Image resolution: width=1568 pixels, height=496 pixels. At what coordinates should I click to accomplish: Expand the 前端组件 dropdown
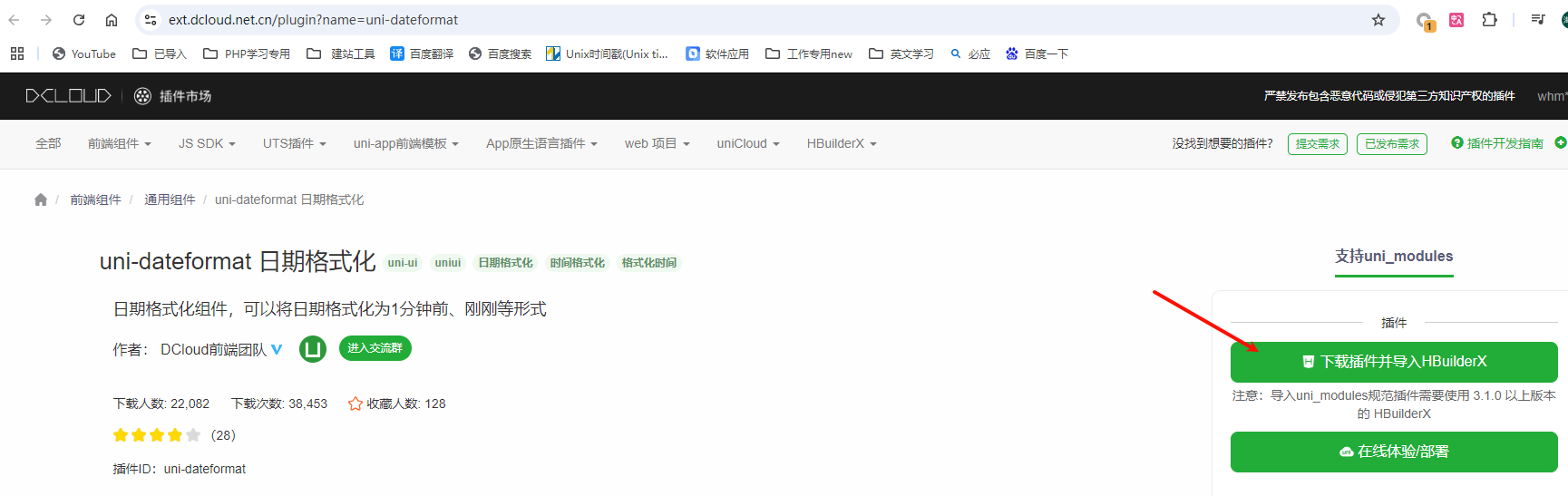pyautogui.click(x=119, y=143)
